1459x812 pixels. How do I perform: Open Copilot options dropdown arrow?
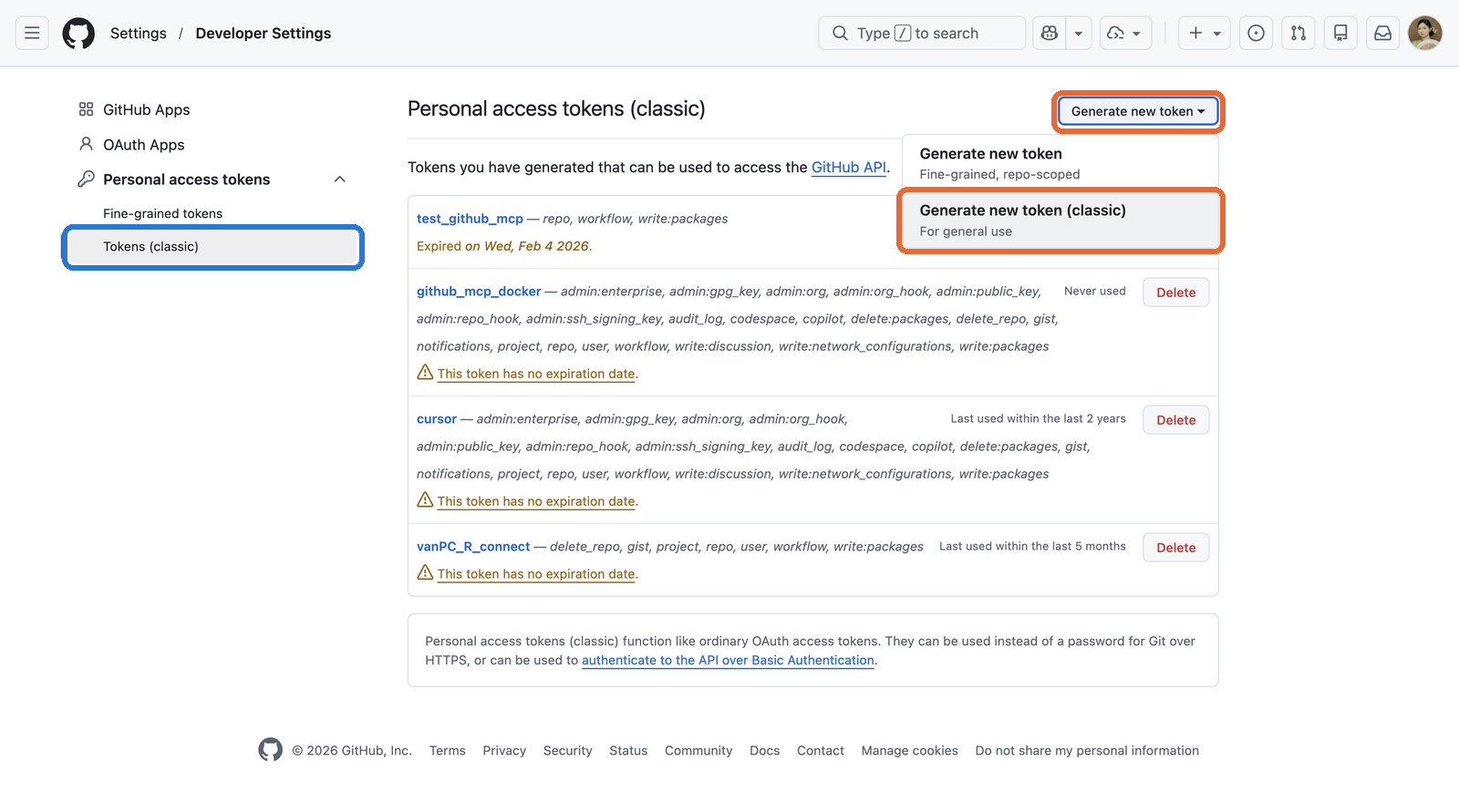click(x=1079, y=33)
